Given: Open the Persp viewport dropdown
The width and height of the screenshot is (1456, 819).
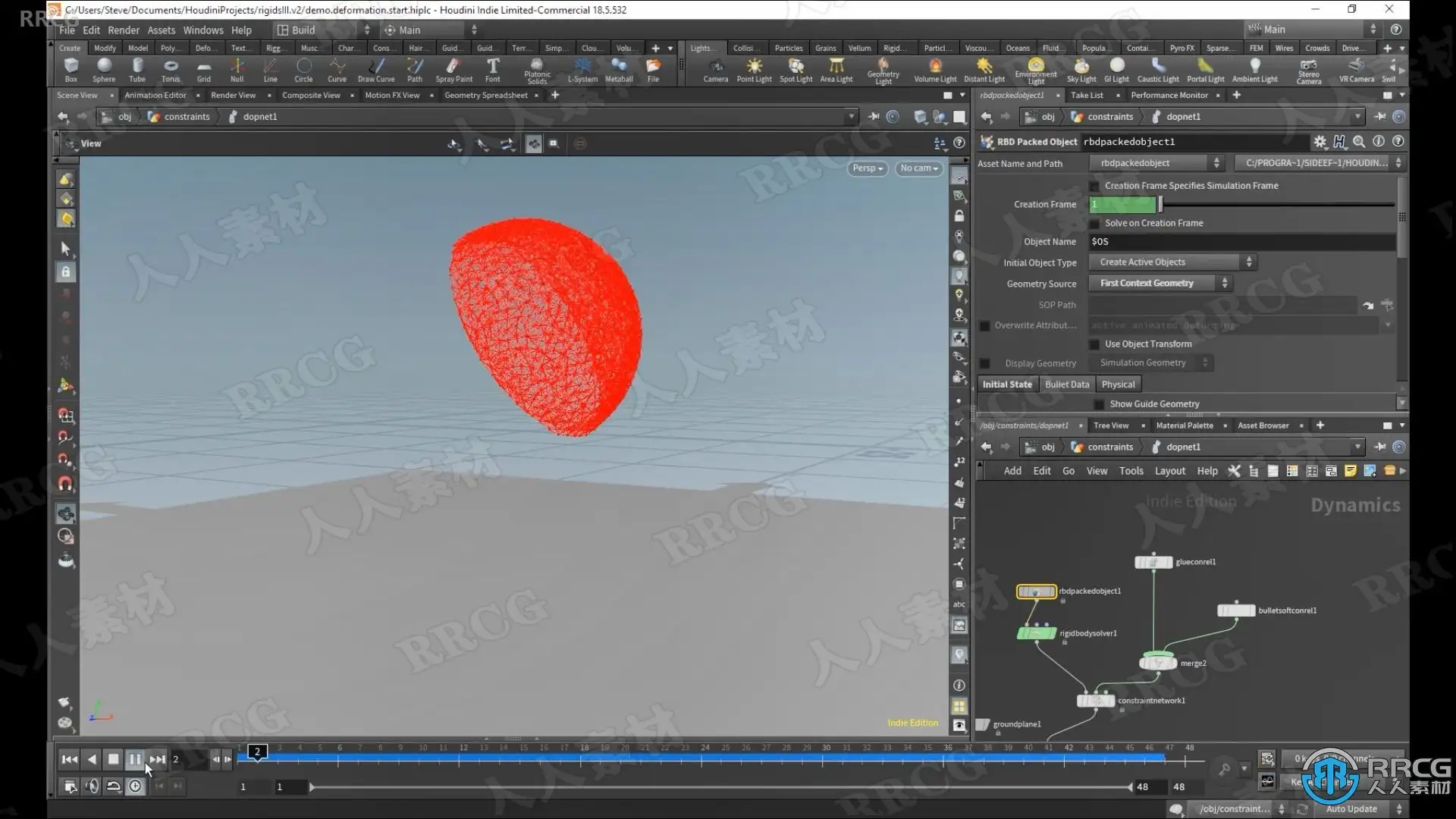Looking at the screenshot, I should [x=868, y=168].
